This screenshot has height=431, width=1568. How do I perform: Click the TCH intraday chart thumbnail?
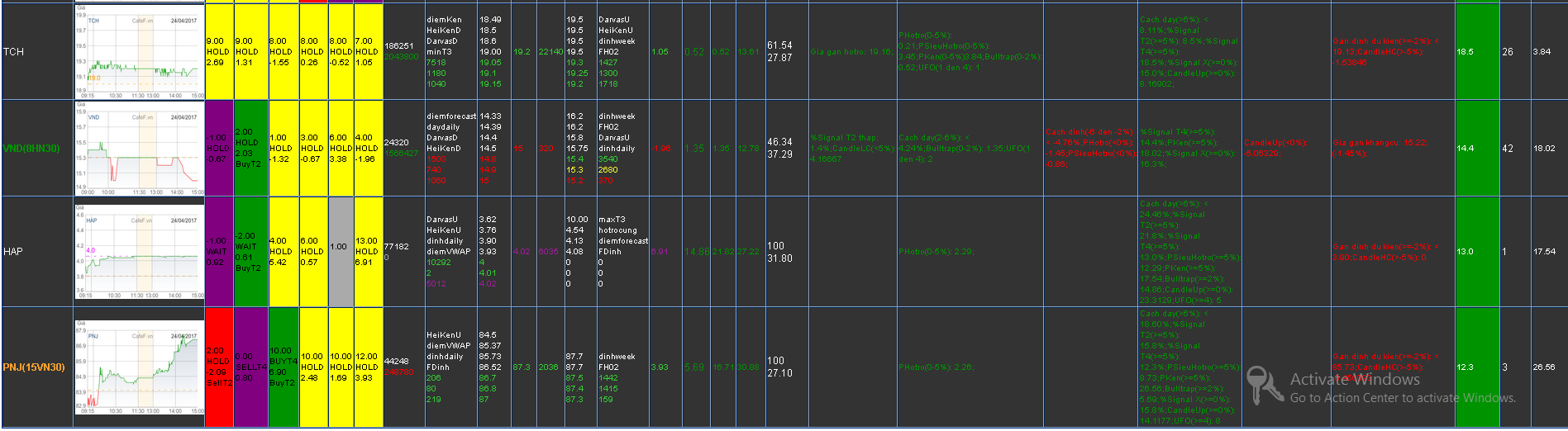click(139, 52)
